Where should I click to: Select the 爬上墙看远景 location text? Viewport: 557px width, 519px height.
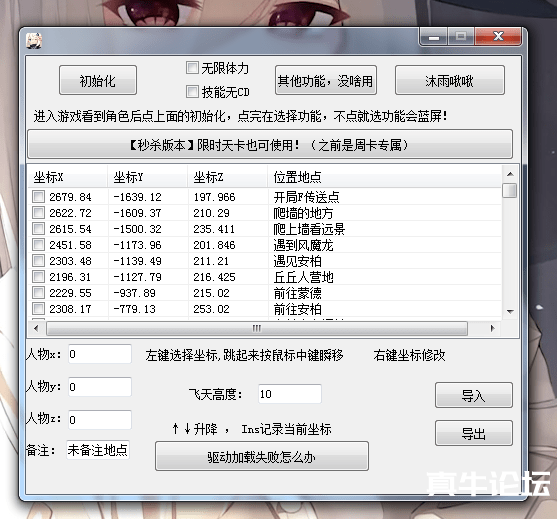(x=309, y=229)
